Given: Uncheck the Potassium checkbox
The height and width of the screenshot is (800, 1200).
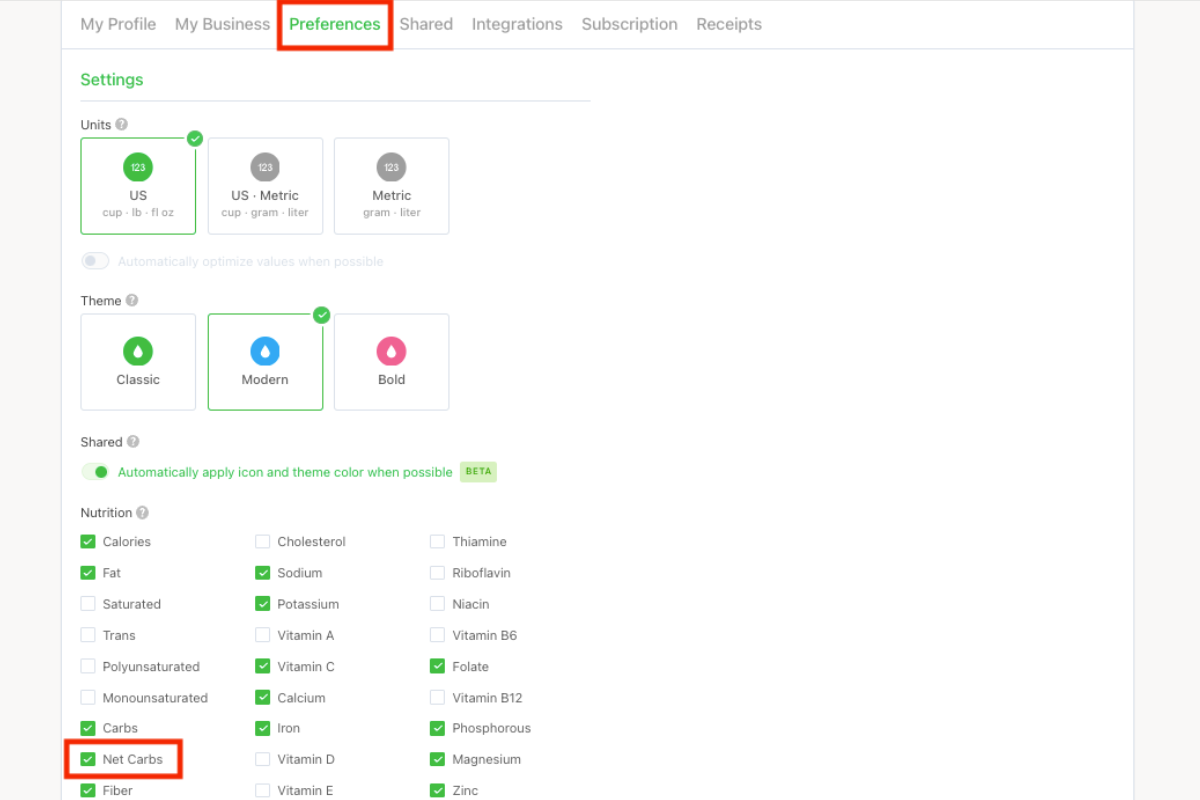Looking at the screenshot, I should (262, 604).
